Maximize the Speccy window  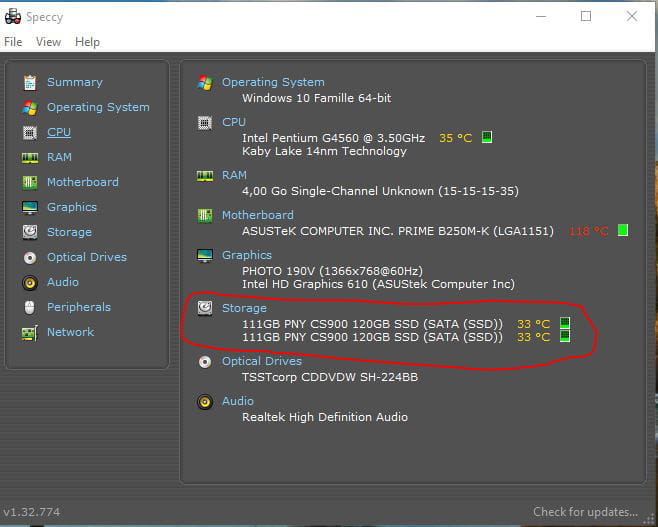click(x=586, y=16)
